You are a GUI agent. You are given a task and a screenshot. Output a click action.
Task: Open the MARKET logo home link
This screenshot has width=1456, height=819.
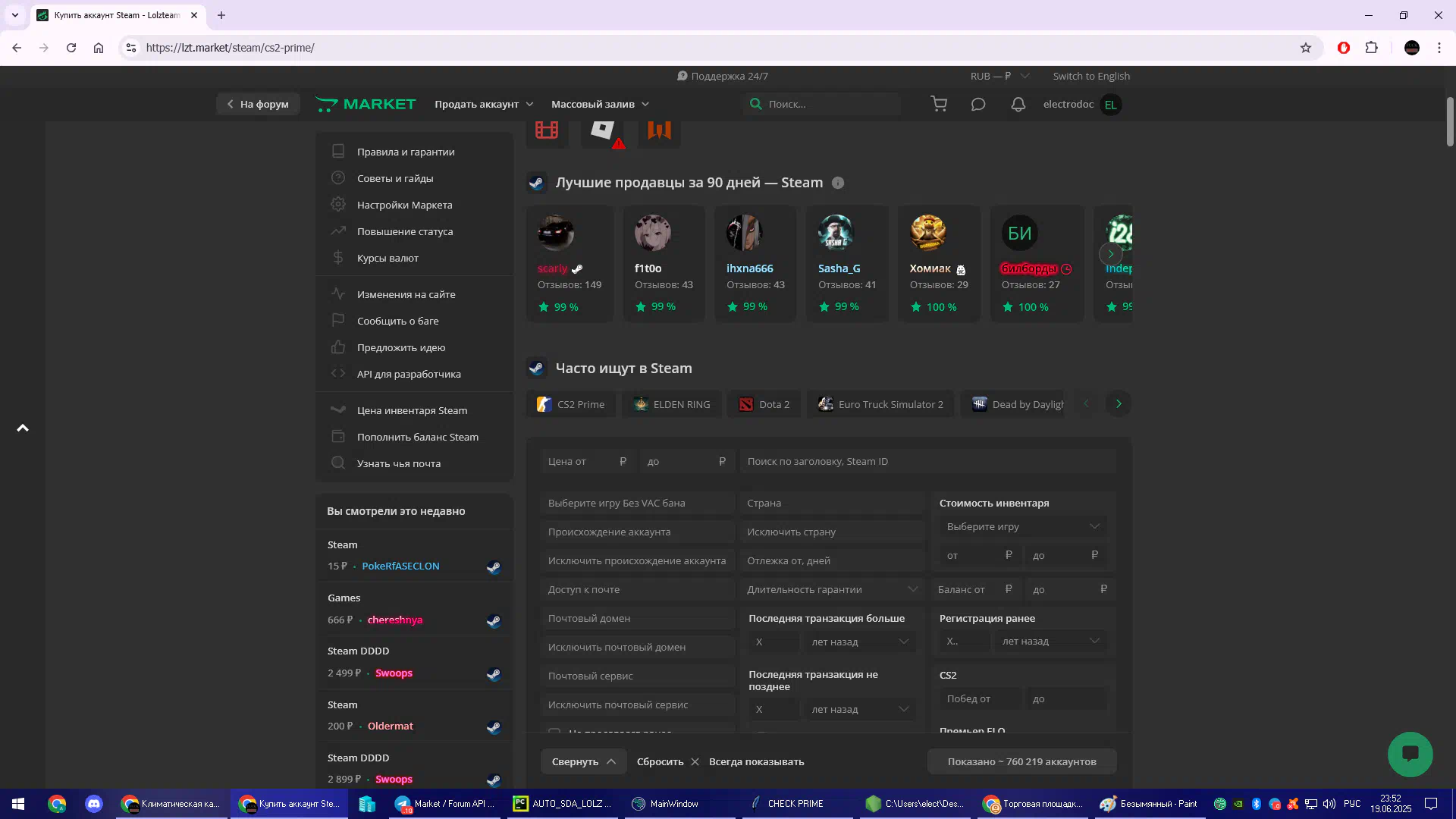point(366,104)
